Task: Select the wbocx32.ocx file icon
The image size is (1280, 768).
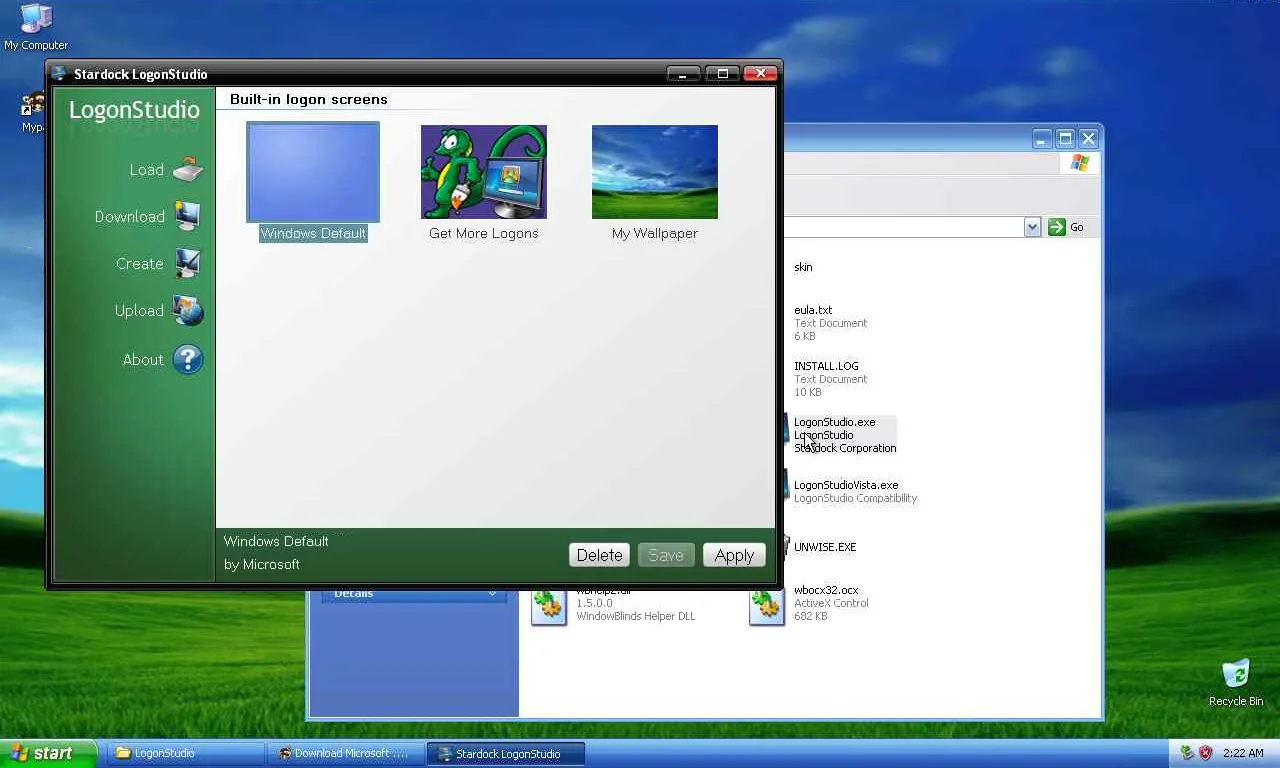Action: click(767, 606)
